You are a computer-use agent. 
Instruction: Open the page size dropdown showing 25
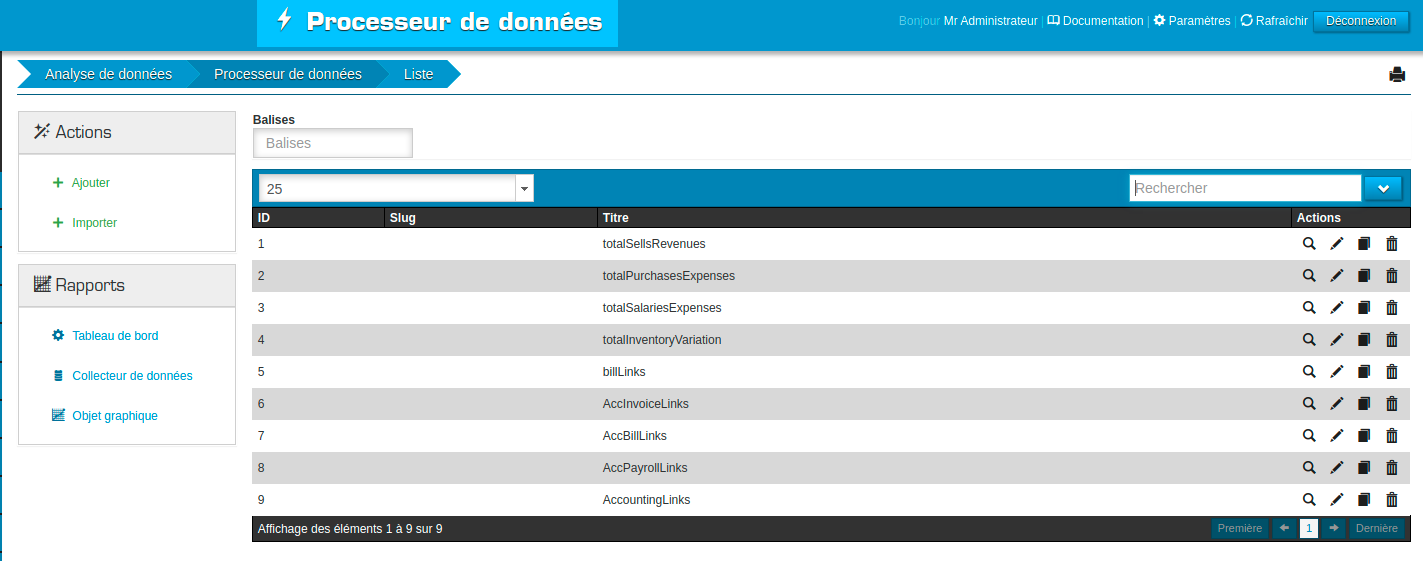[x=396, y=188]
